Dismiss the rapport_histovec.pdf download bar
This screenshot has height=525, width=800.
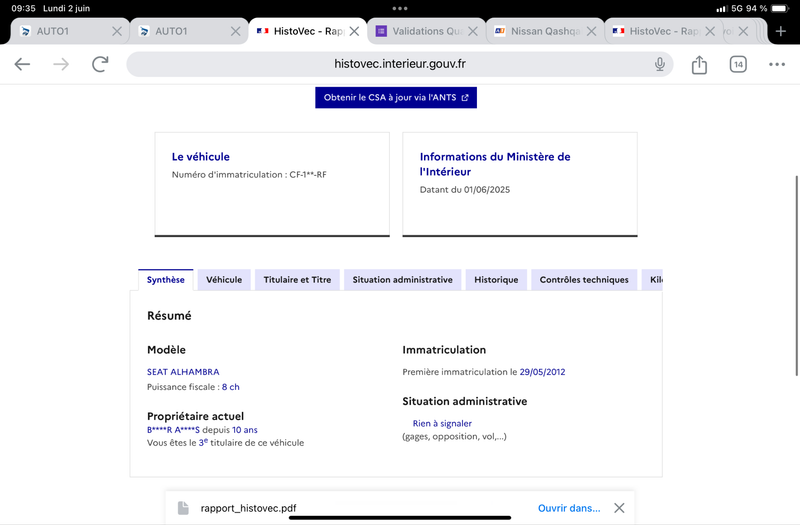tap(619, 508)
